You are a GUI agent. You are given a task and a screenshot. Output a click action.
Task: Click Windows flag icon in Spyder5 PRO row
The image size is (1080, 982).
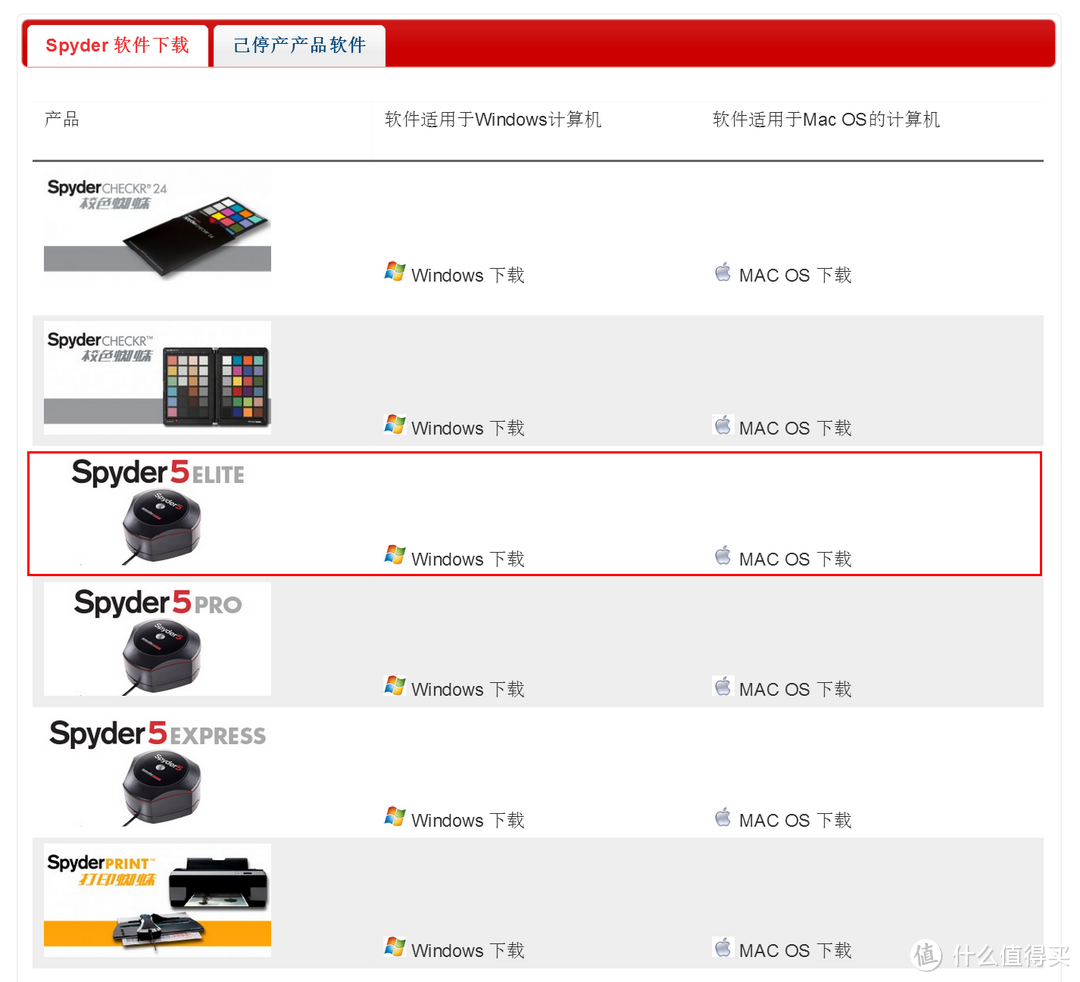click(395, 686)
